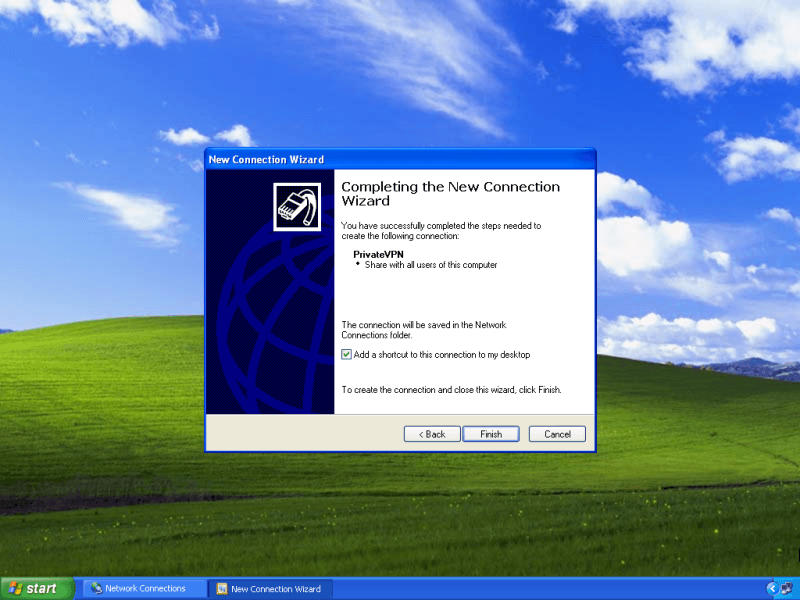Click the New Connection Wizard title bar
This screenshot has height=600, width=800.
pos(400,159)
